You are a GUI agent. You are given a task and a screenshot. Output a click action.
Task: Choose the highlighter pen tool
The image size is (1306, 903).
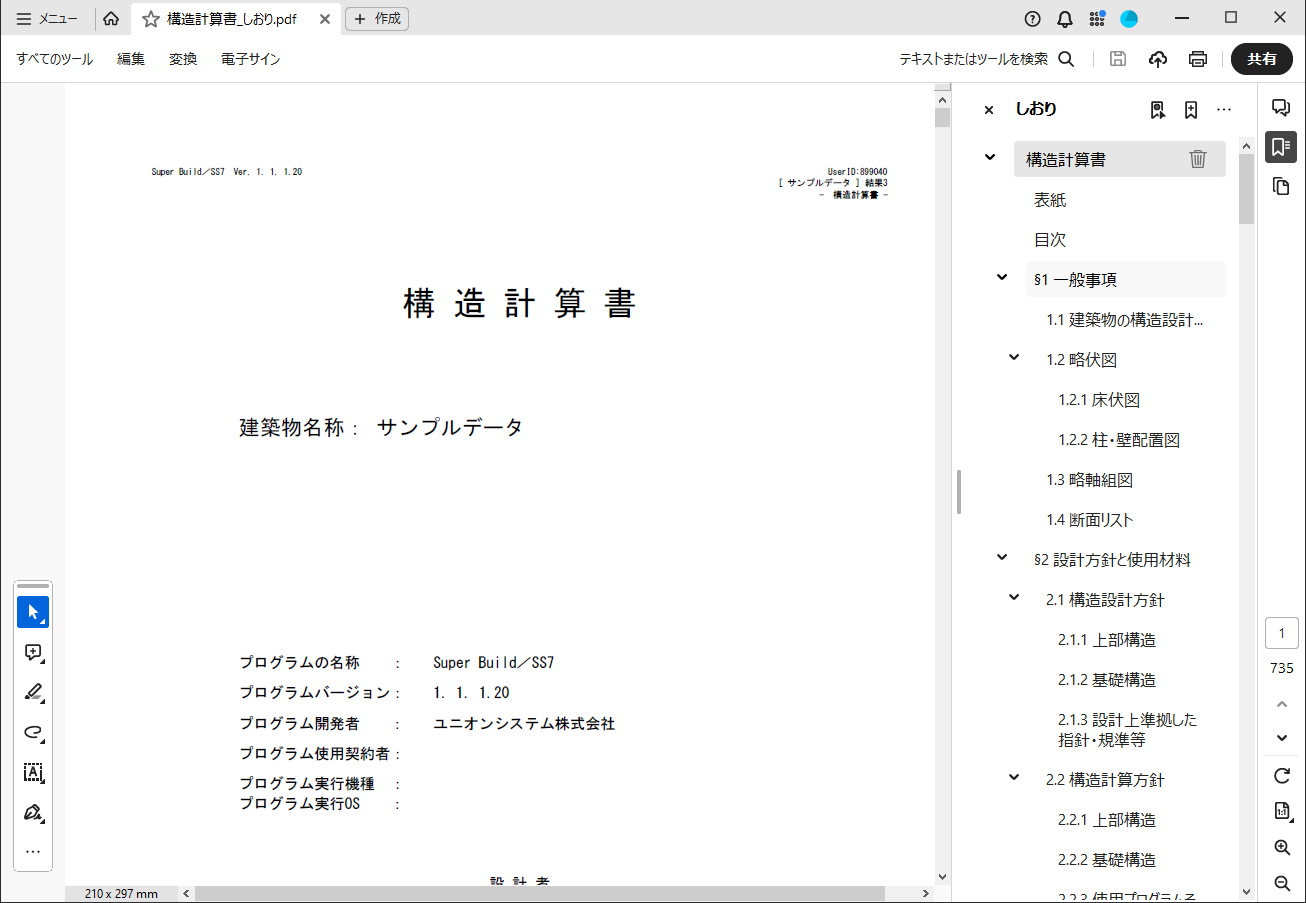tap(33, 692)
